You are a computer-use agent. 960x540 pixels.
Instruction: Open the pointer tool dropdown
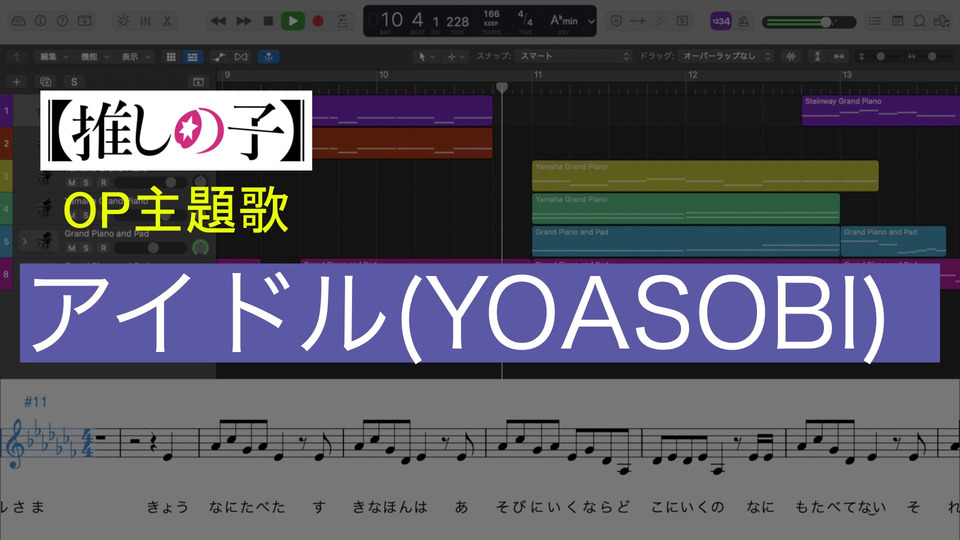427,56
